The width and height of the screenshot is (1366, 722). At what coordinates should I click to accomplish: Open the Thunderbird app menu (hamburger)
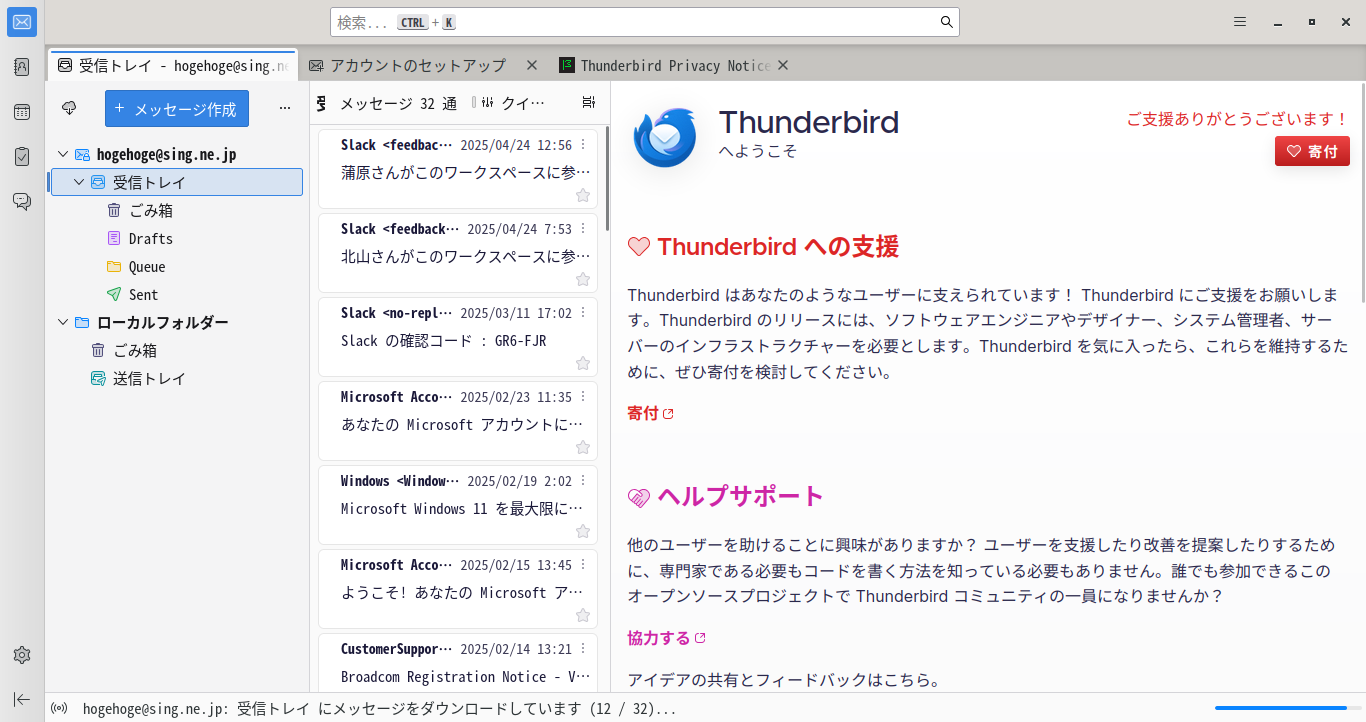(x=1240, y=22)
